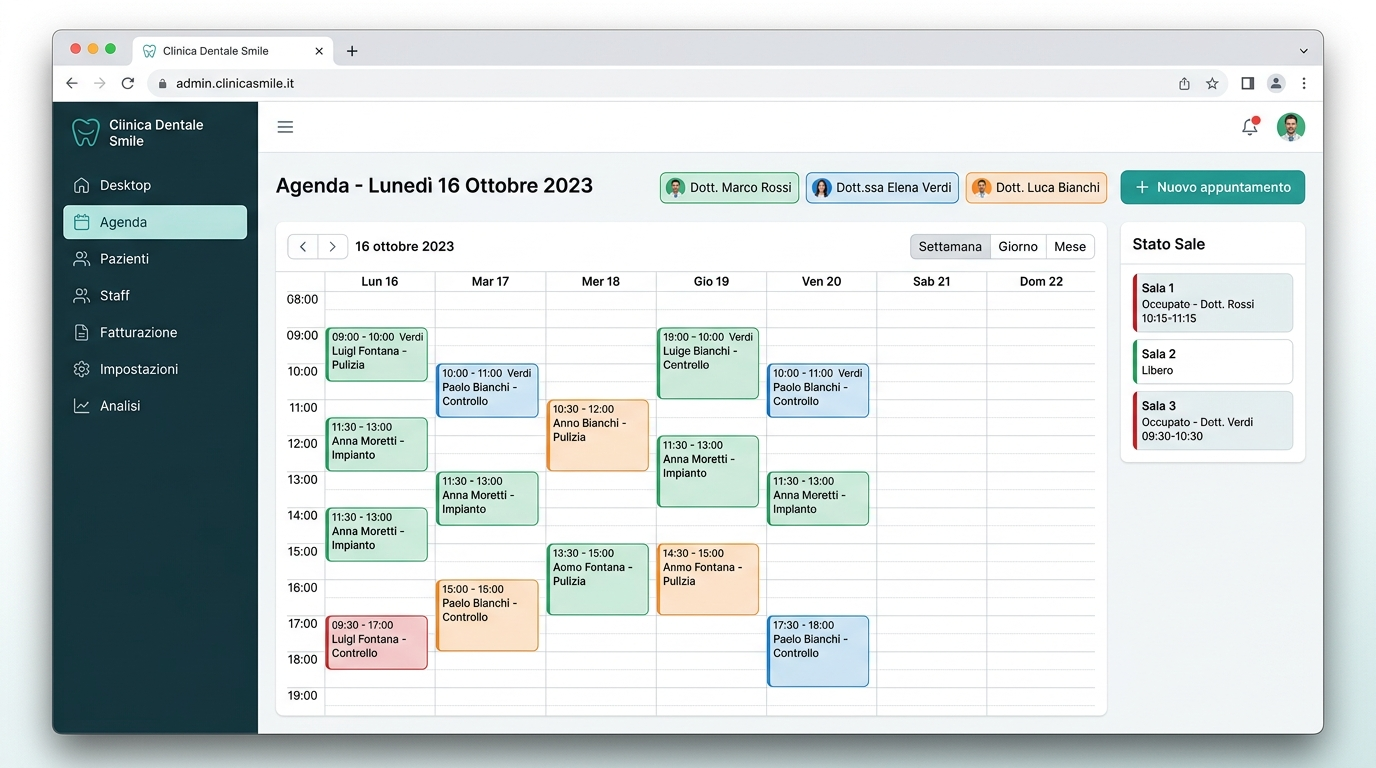Click the Clinica Dentale Smile tooth logo

[86, 133]
